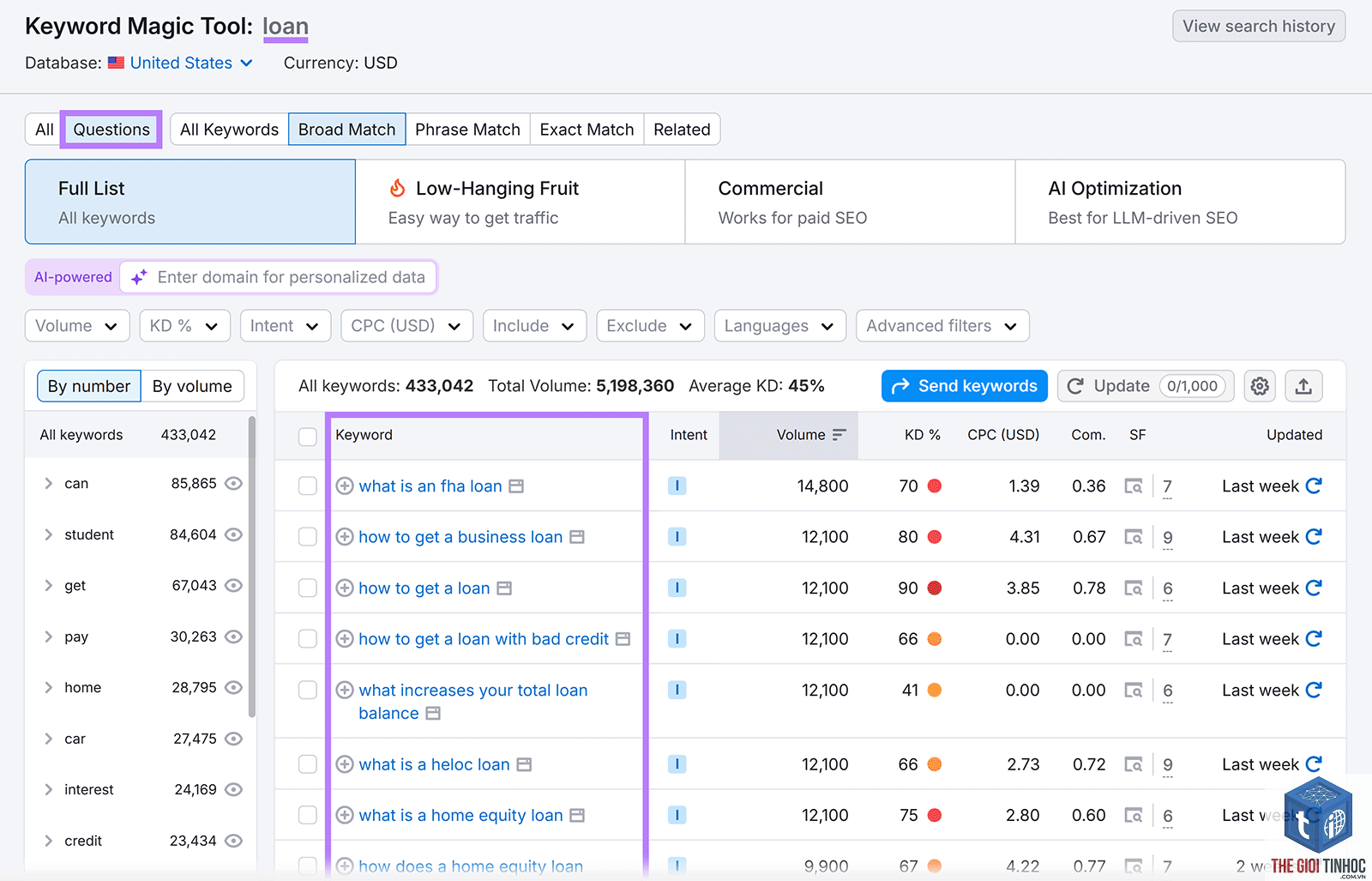
Task: Click the Volume column sort icon
Action: click(x=839, y=435)
